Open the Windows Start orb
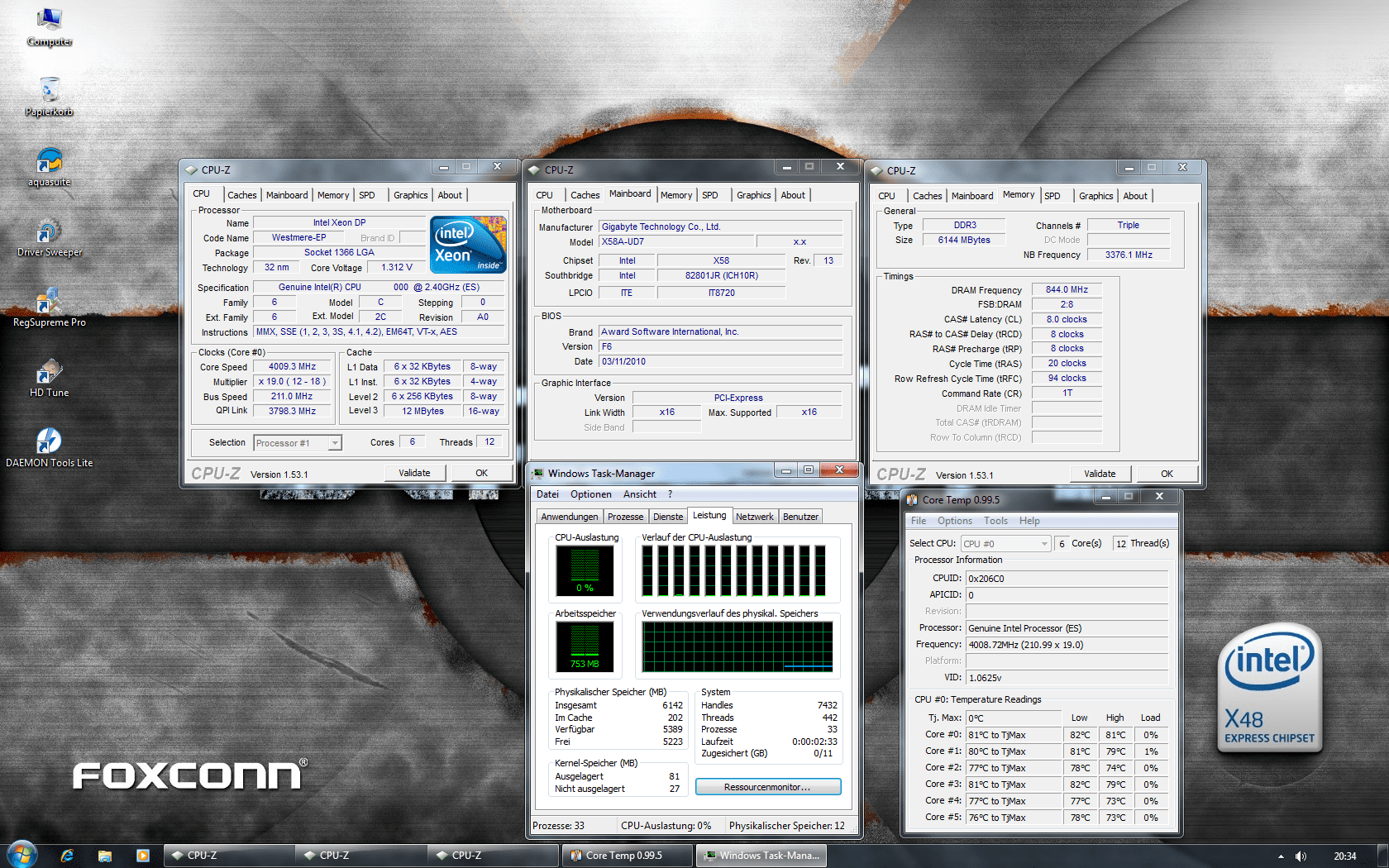 pyautogui.click(x=22, y=855)
